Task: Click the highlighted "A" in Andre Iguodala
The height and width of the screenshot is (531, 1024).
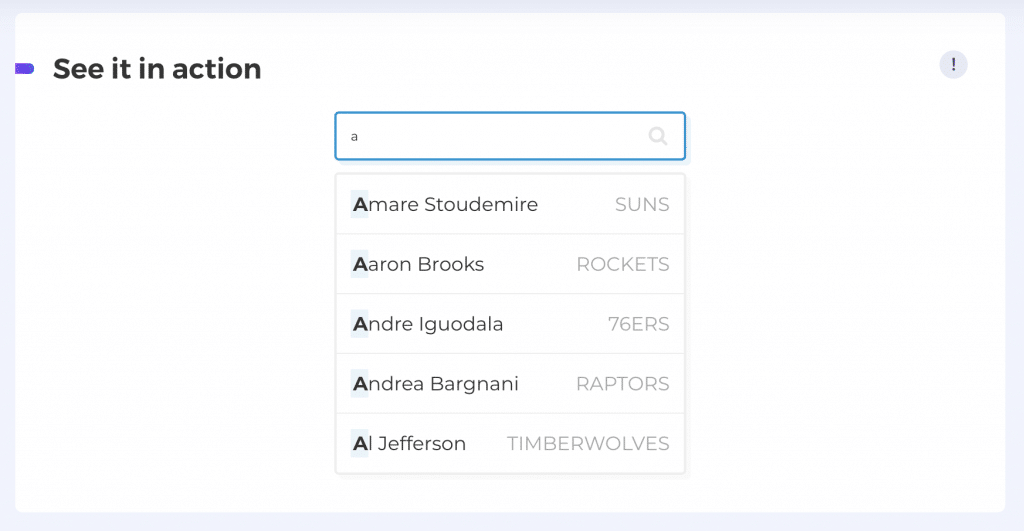Action: pyautogui.click(x=360, y=324)
